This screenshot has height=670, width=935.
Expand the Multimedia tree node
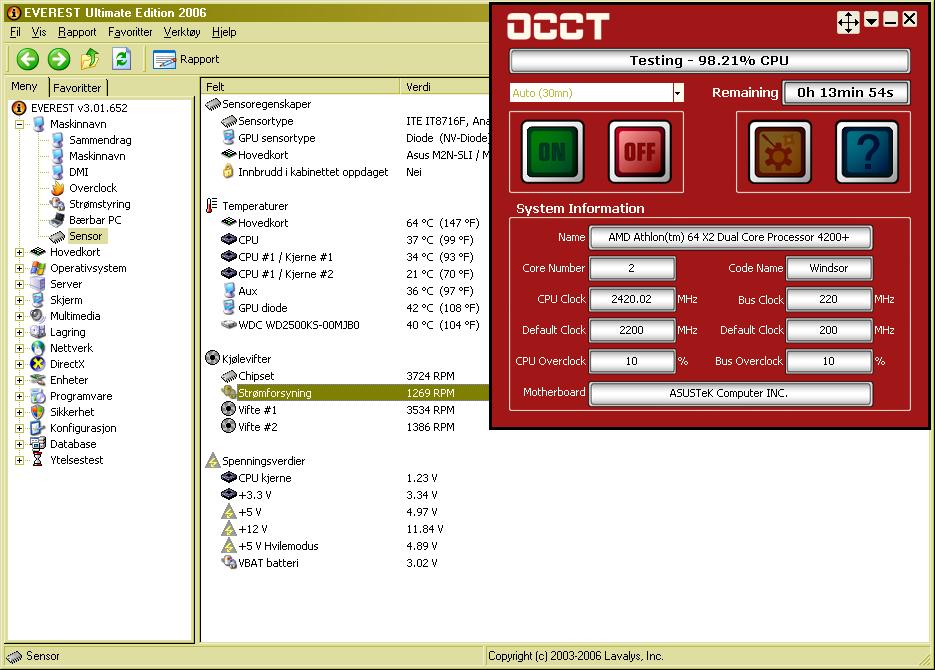20,317
